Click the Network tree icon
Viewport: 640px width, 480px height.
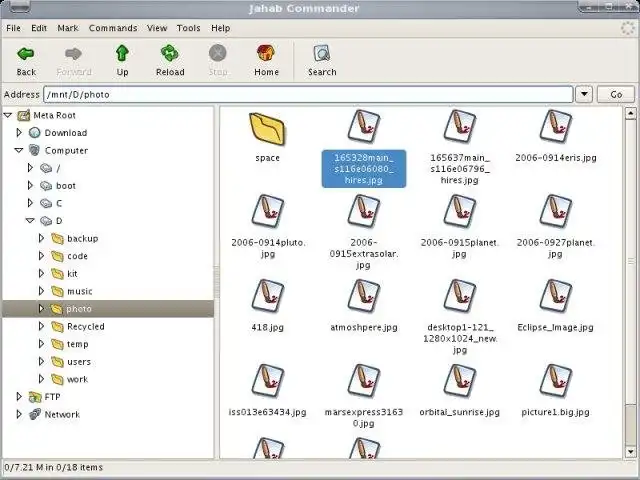(35, 414)
